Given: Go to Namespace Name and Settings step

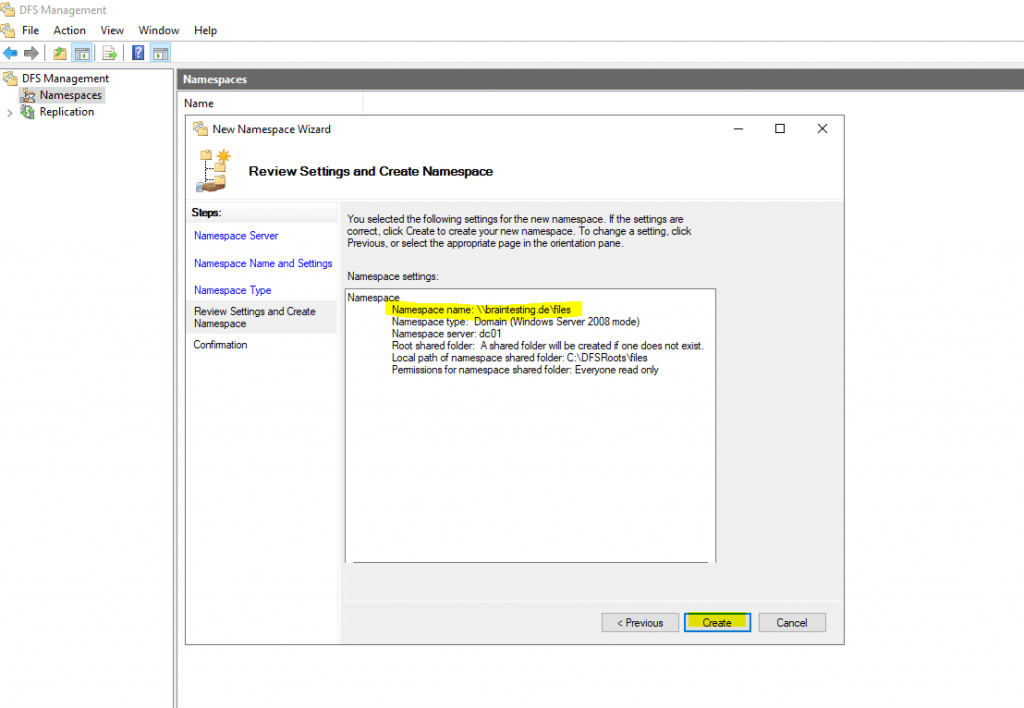Looking at the screenshot, I should tap(263, 263).
